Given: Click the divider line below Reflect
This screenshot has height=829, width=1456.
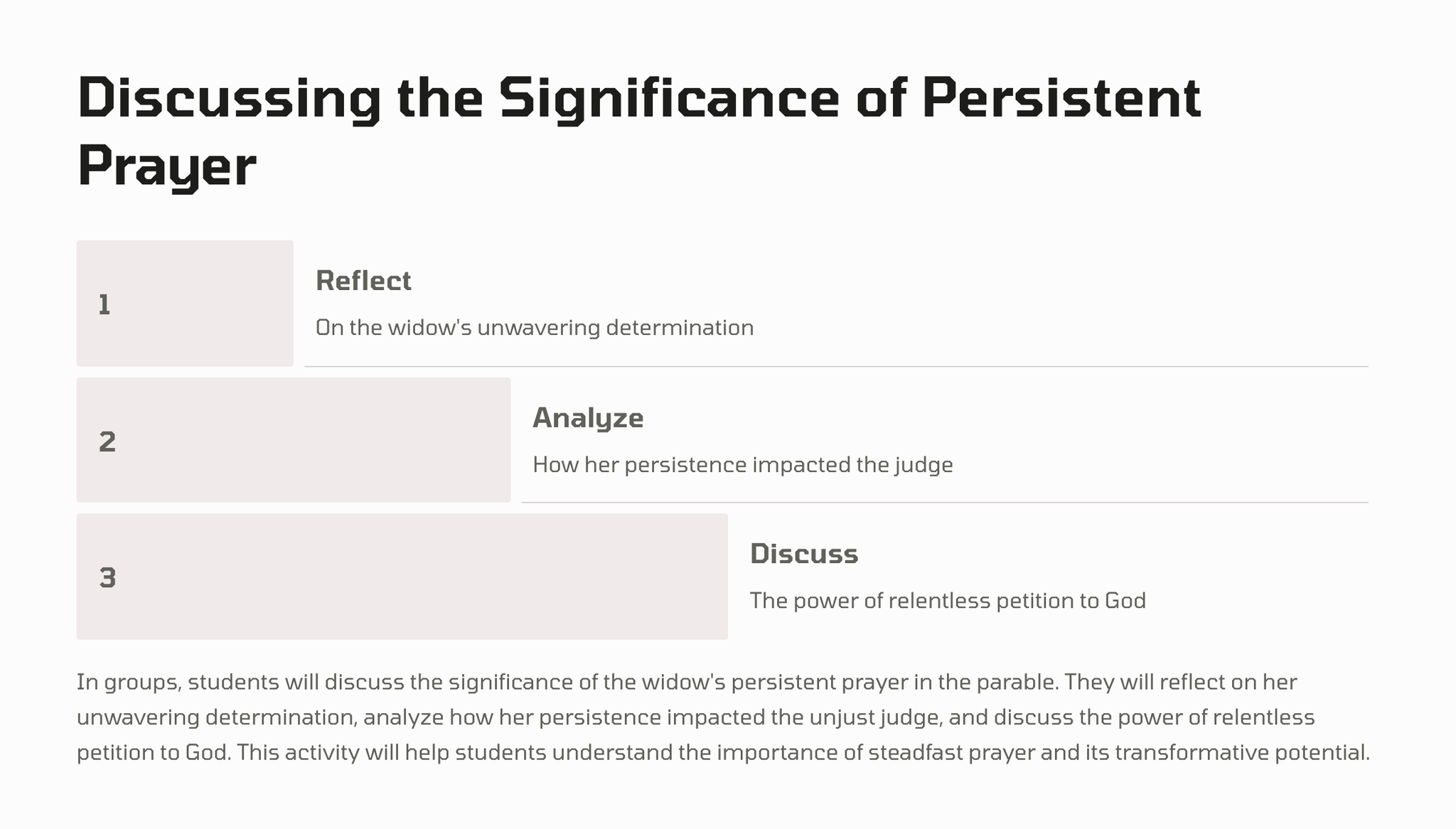Looking at the screenshot, I should [836, 367].
